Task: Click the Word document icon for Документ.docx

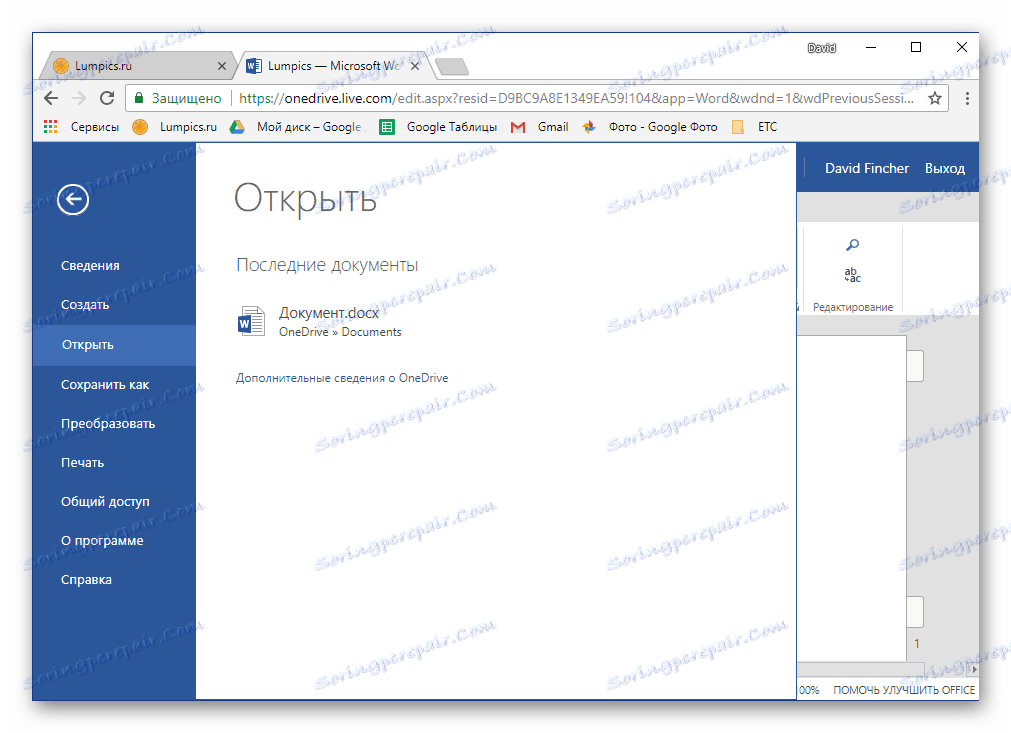Action: (x=251, y=321)
